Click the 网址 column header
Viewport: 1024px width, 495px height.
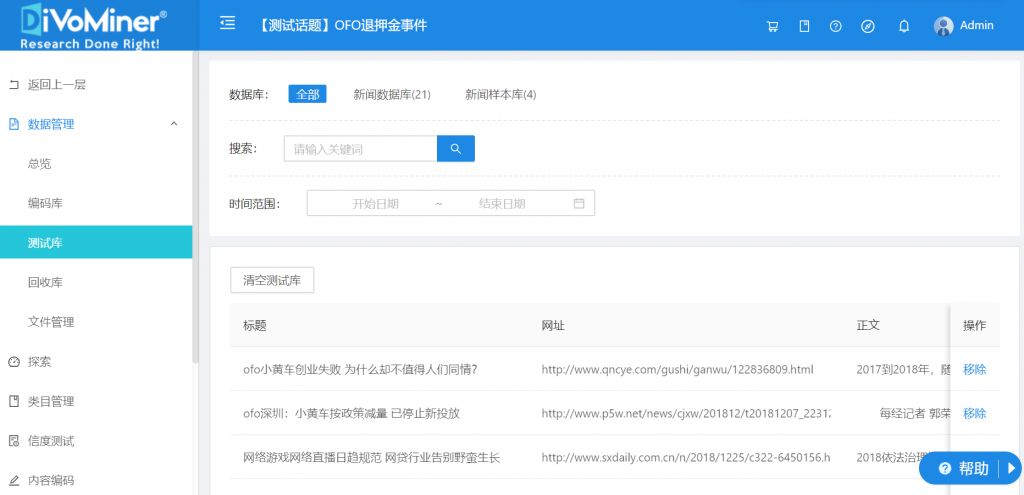point(553,325)
